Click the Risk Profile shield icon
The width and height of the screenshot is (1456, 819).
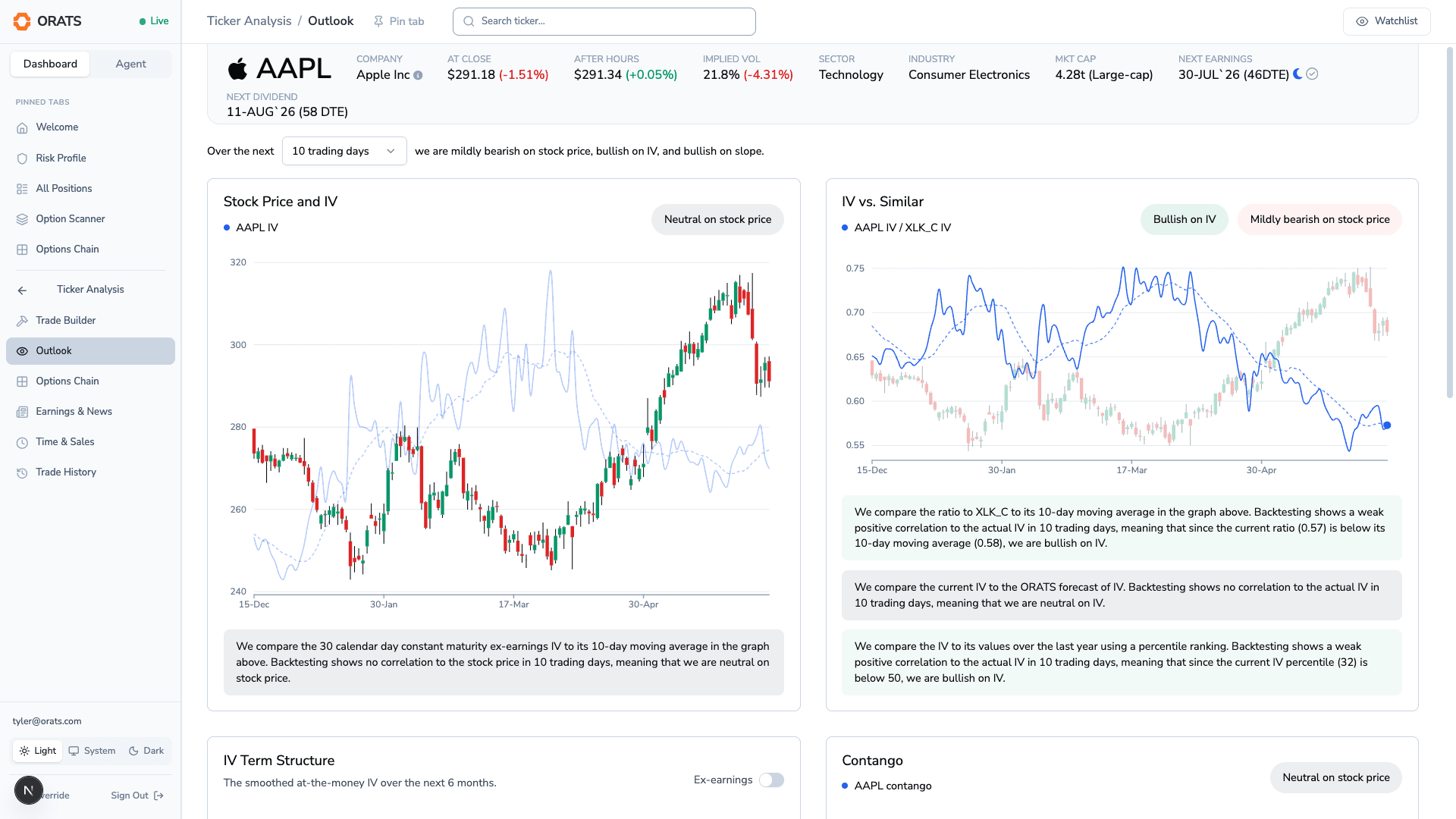click(22, 158)
